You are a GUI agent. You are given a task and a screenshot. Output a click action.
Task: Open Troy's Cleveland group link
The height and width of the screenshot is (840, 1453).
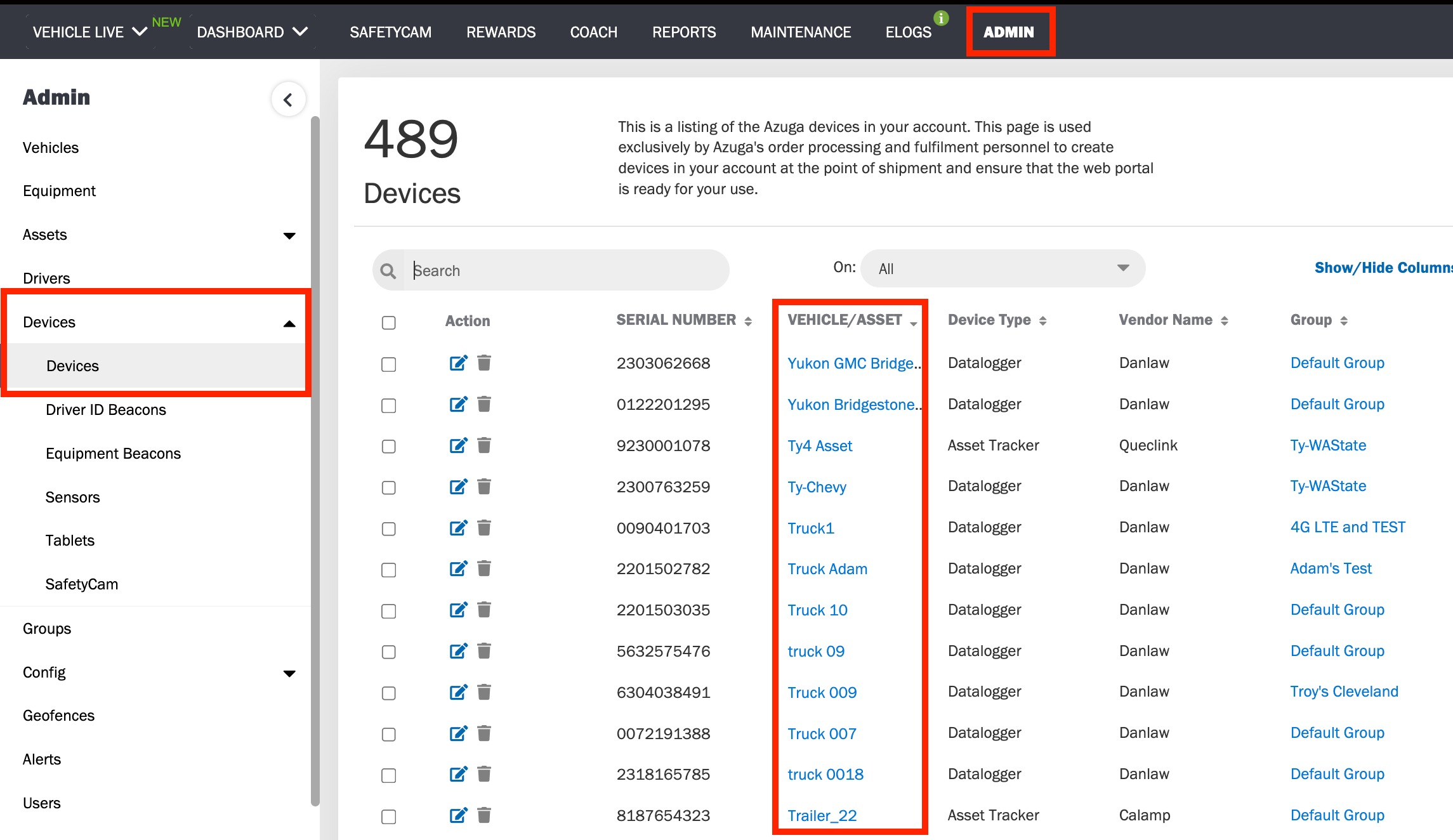pyautogui.click(x=1344, y=692)
